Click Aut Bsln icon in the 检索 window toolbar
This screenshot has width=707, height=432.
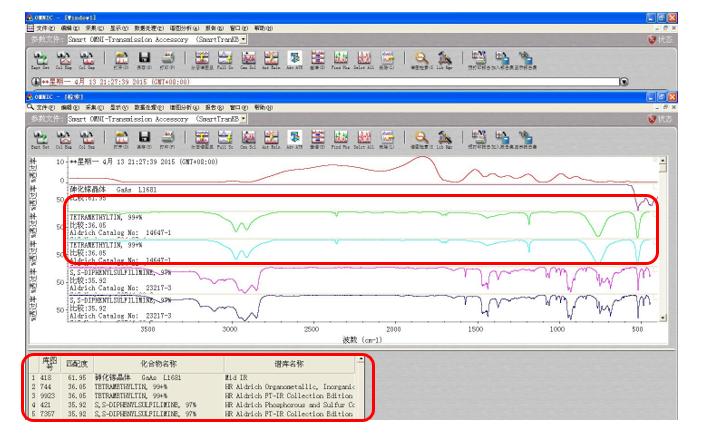coord(271,139)
